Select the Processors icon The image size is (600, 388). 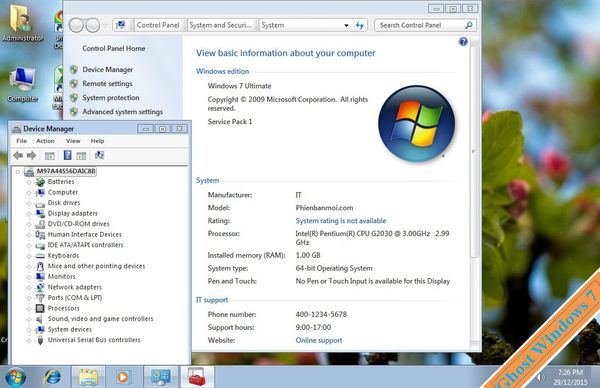coord(40,308)
